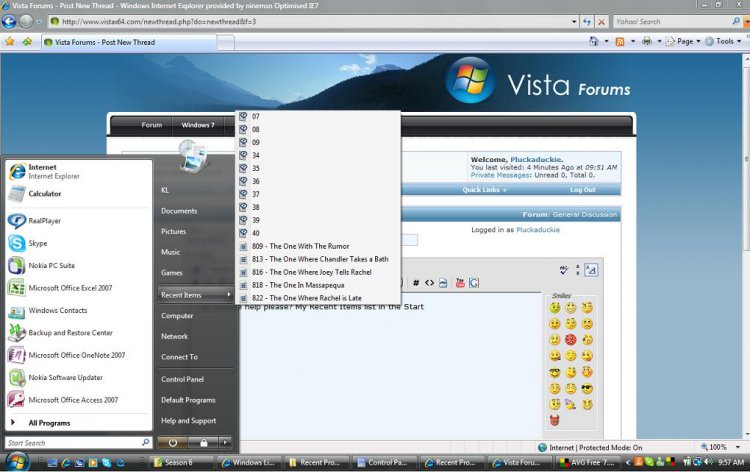750x472 pixels.
Task: Expand All Programs list
Action: point(79,423)
